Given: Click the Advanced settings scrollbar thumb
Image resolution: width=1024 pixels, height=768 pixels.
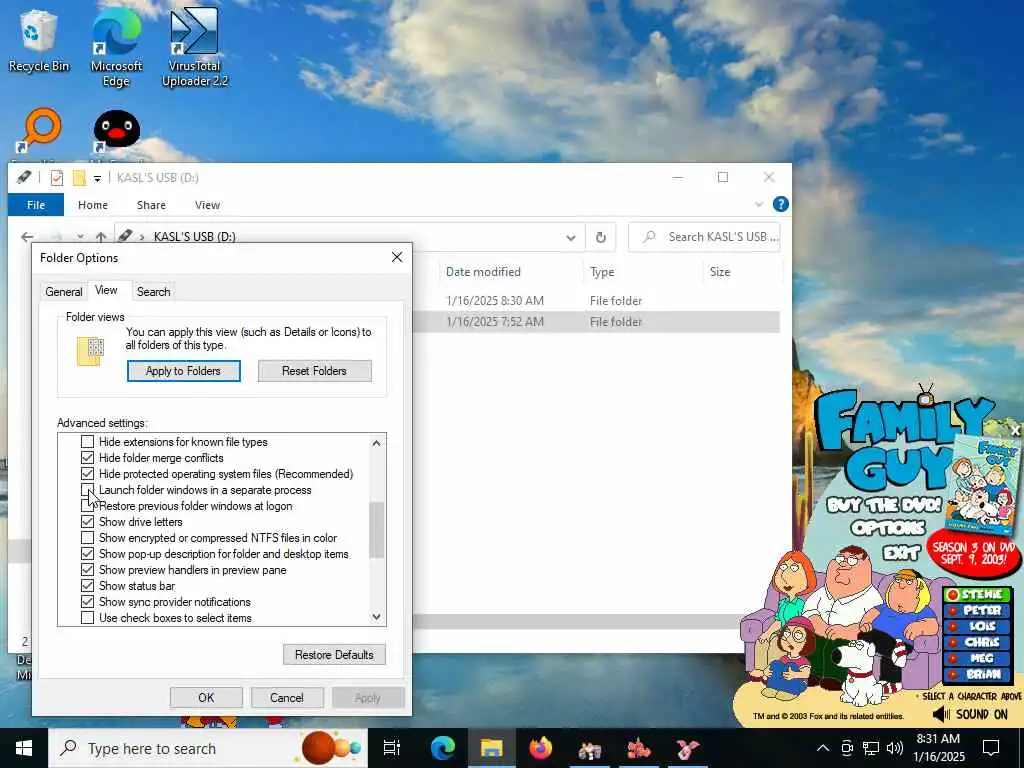Looking at the screenshot, I should [377, 530].
